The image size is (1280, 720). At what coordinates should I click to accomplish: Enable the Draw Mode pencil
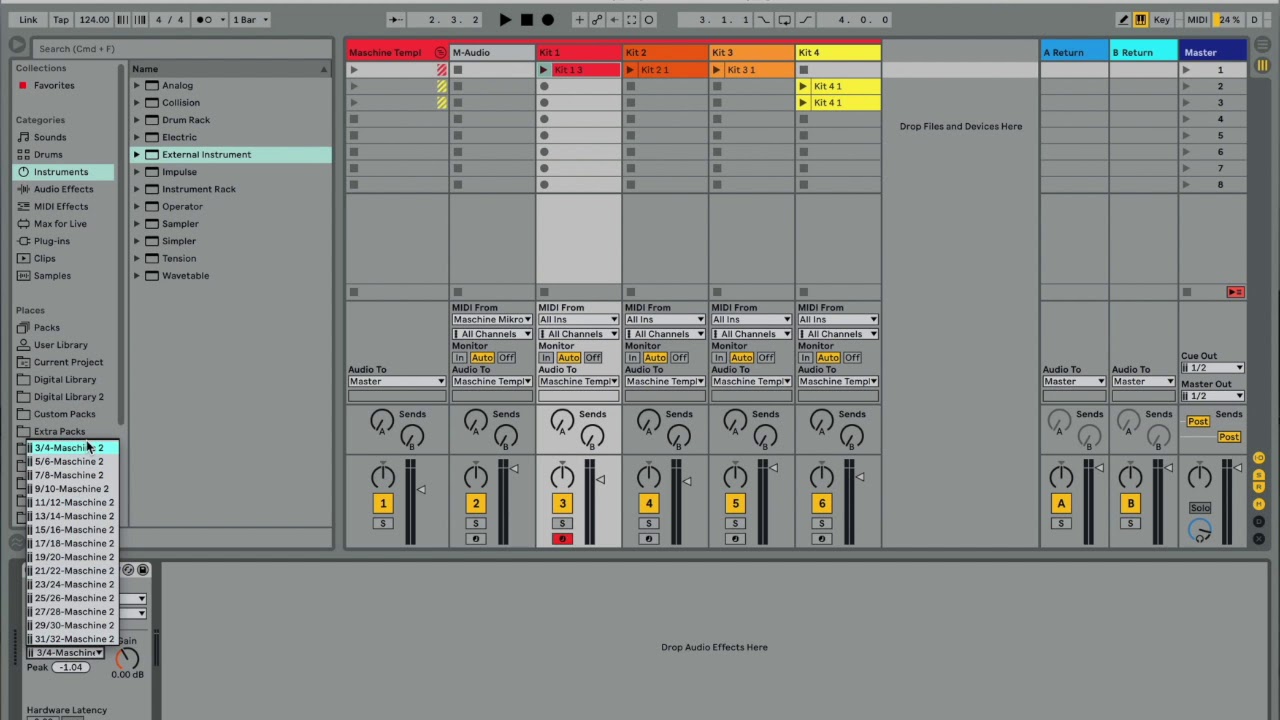click(x=1123, y=20)
